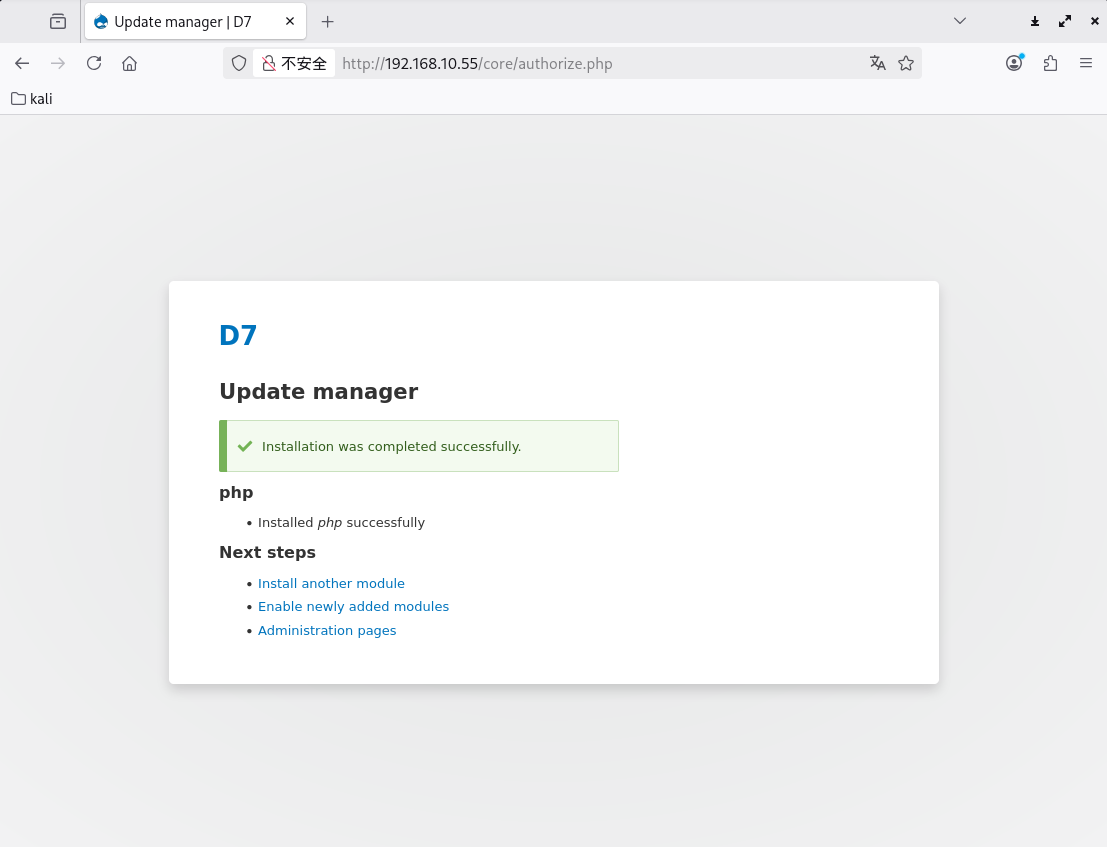Open the hamburger application menu
Screen dimensions: 1107x847
(x=1086, y=63)
